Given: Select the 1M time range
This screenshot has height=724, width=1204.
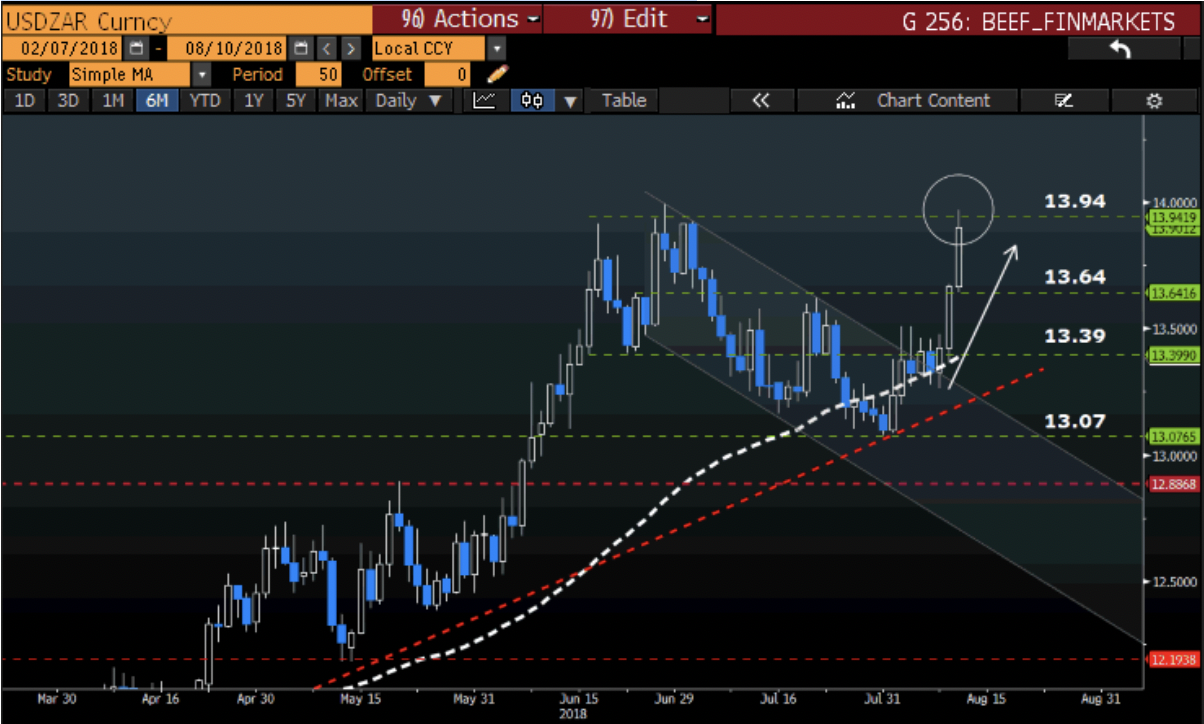Looking at the screenshot, I should pyautogui.click(x=113, y=100).
